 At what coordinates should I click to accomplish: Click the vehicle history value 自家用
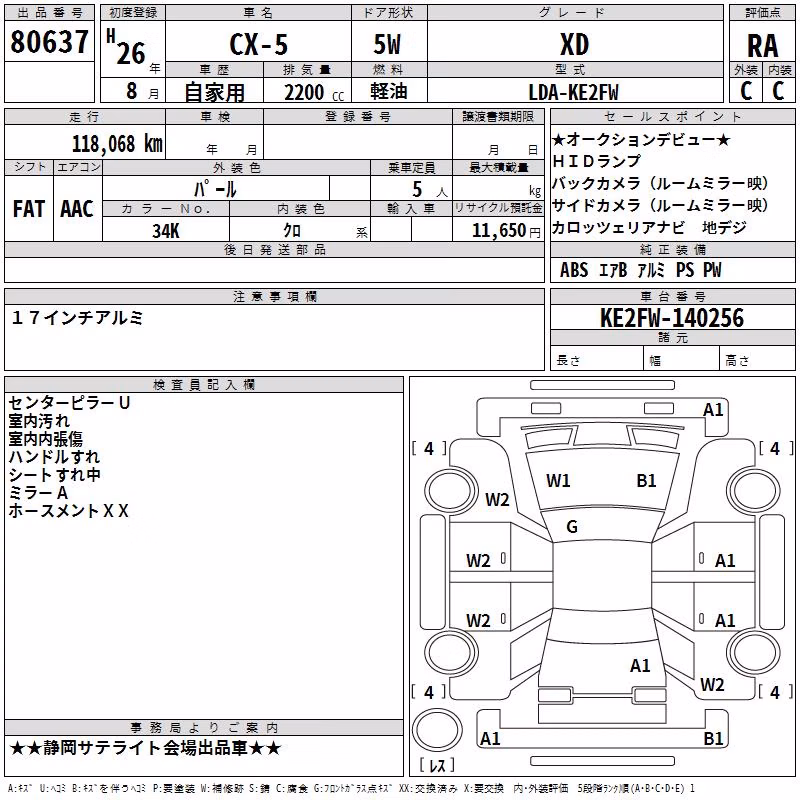(x=214, y=92)
